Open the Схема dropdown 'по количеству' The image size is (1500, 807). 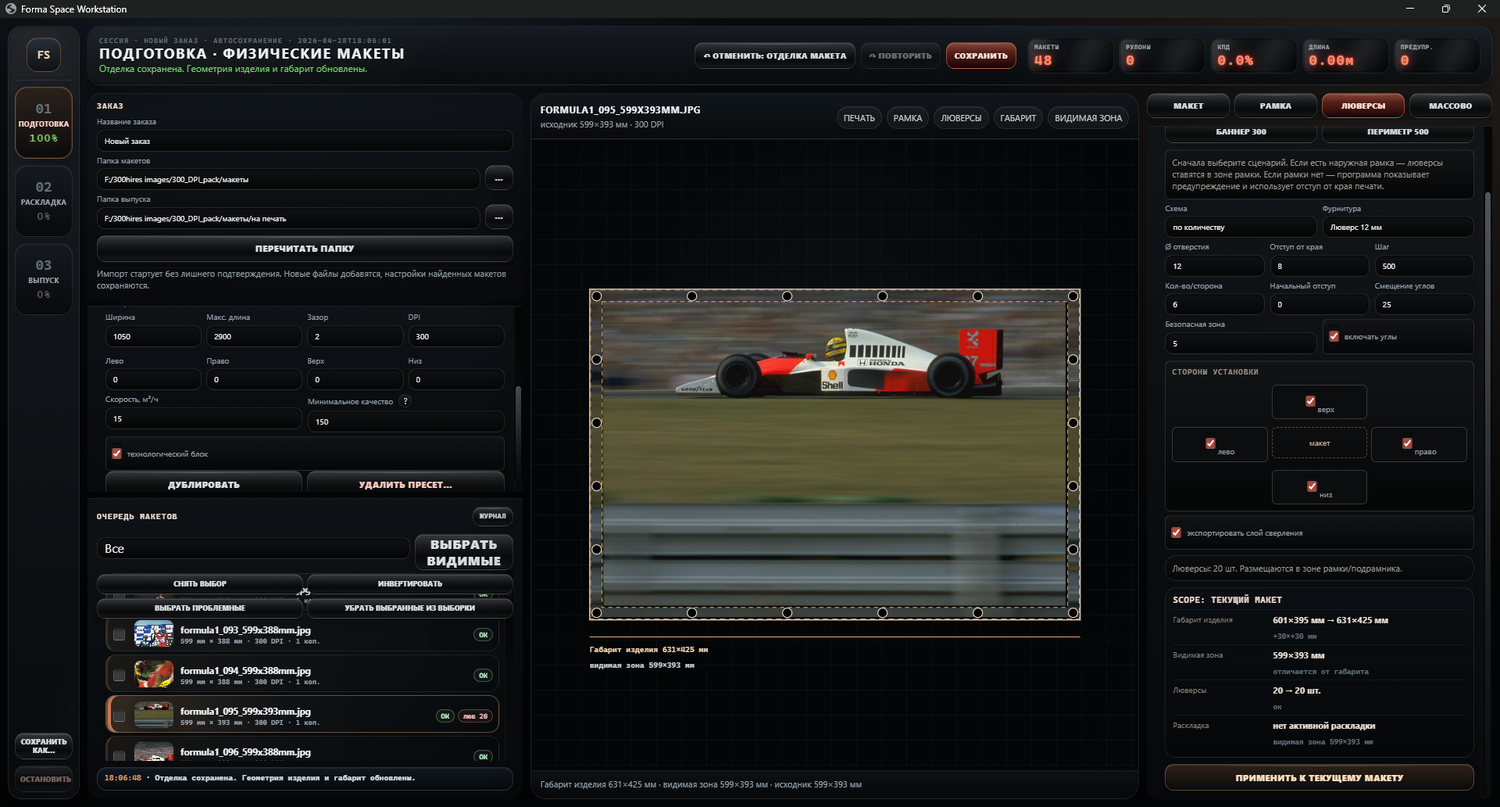1239,227
